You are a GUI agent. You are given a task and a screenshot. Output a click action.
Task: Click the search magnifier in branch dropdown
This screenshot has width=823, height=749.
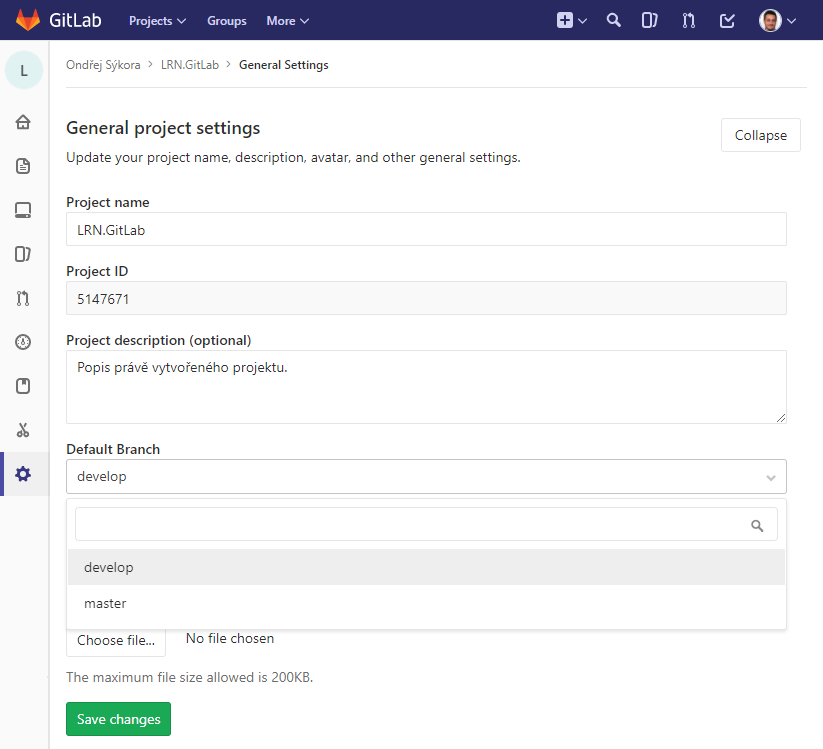(x=757, y=525)
